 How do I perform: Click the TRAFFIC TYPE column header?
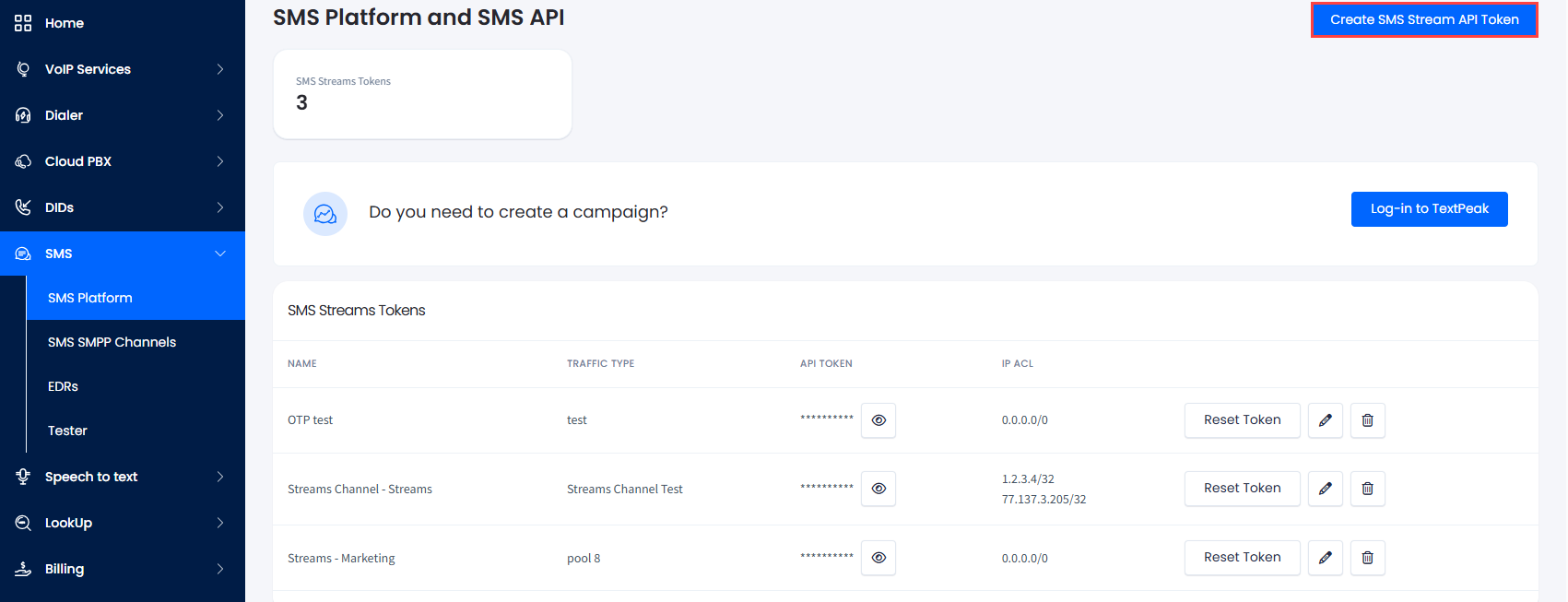601,364
